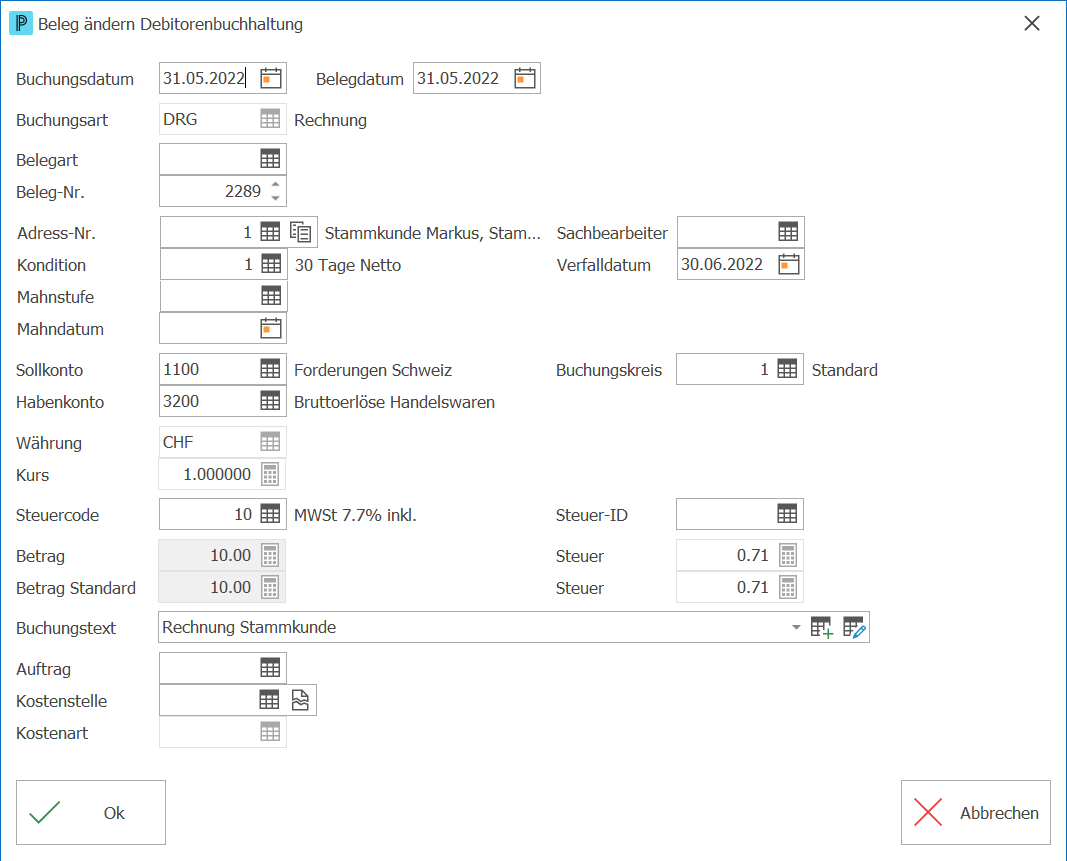
Task: Open the Sachbearbeiter lookup table
Action: click(x=788, y=232)
